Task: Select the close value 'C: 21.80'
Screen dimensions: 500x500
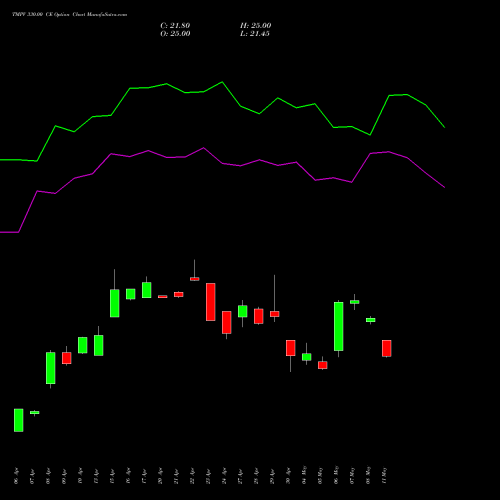Action: (x=175, y=26)
